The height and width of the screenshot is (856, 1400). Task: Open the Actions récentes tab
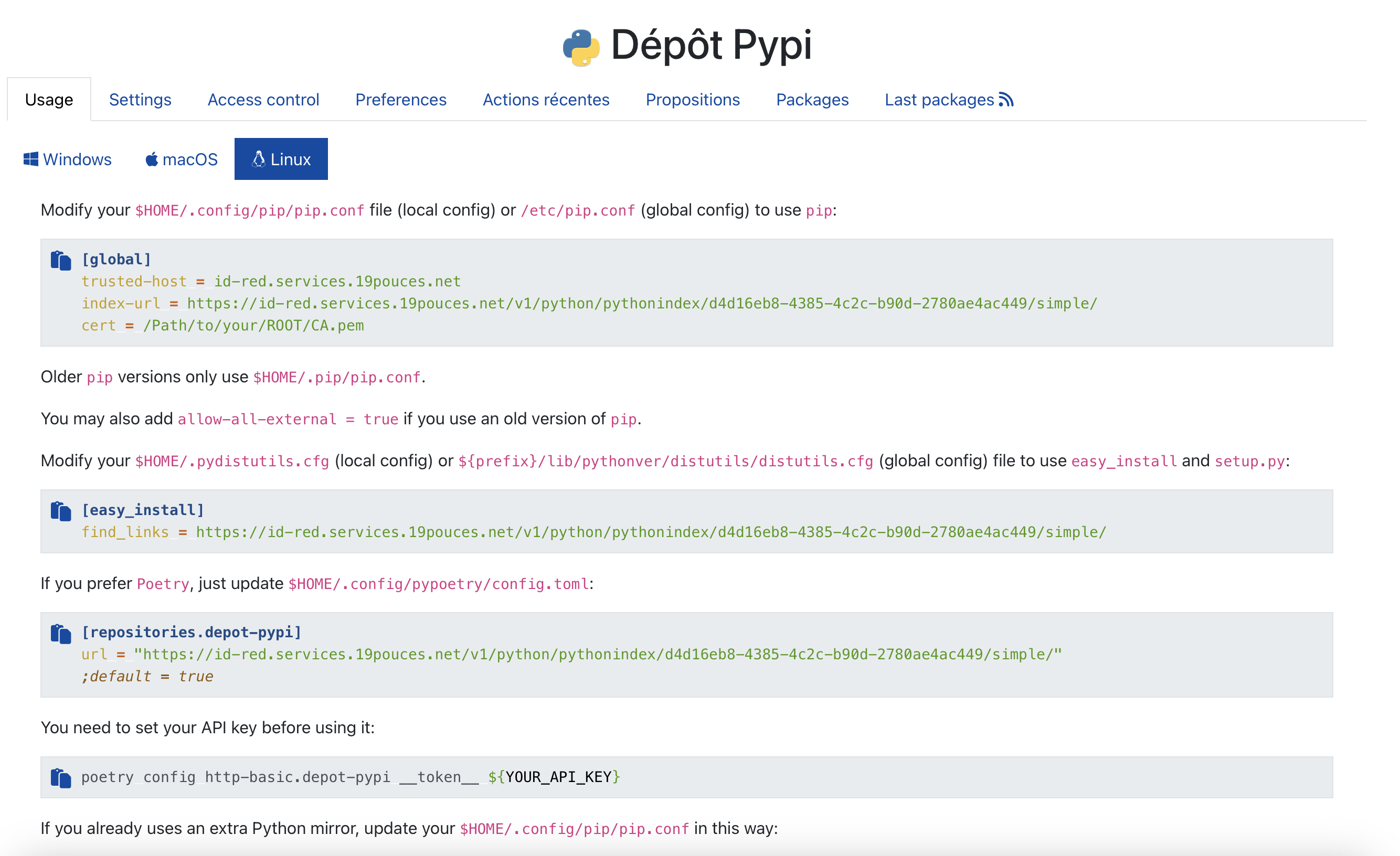[546, 100]
